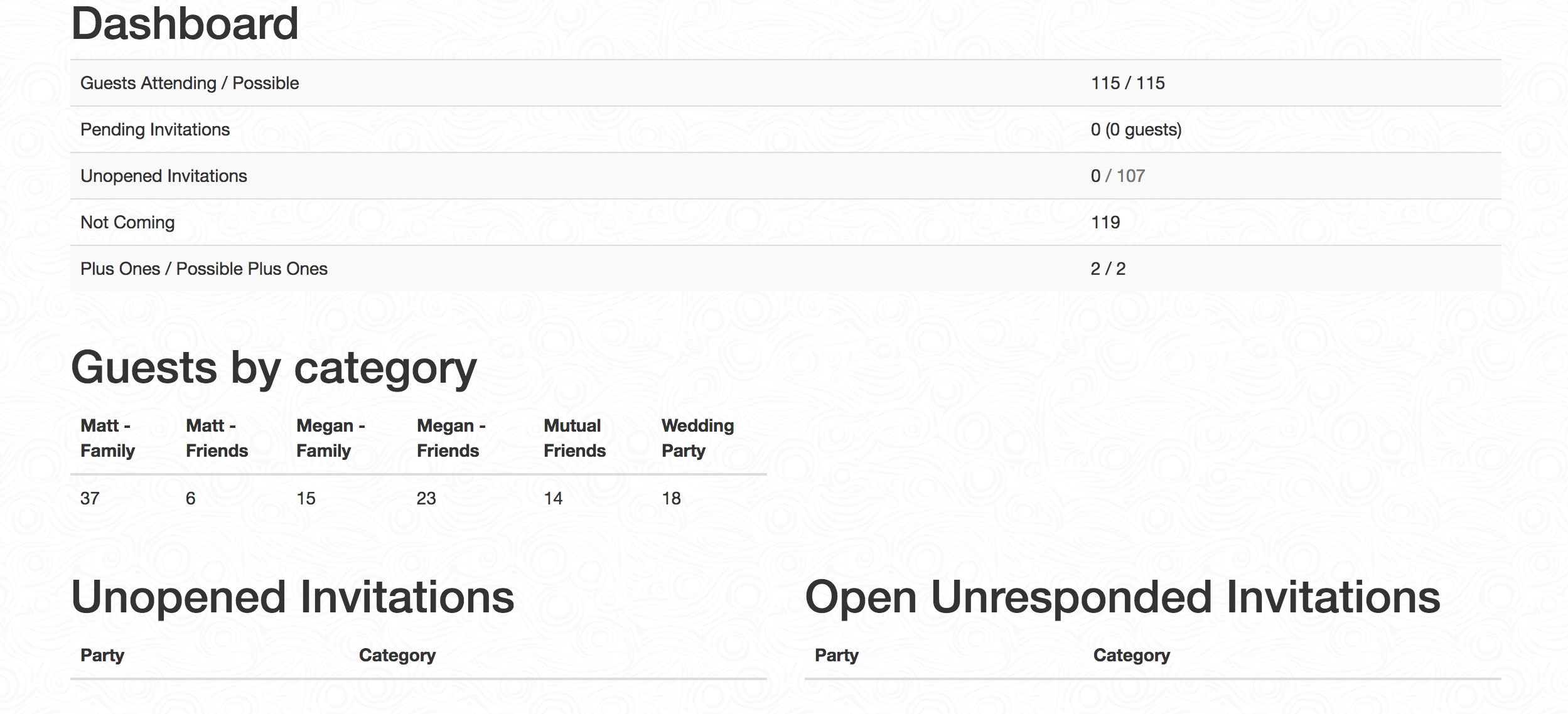The width and height of the screenshot is (1568, 714).
Task: Click the 2 / 2 plus ones value
Action: point(1108,269)
